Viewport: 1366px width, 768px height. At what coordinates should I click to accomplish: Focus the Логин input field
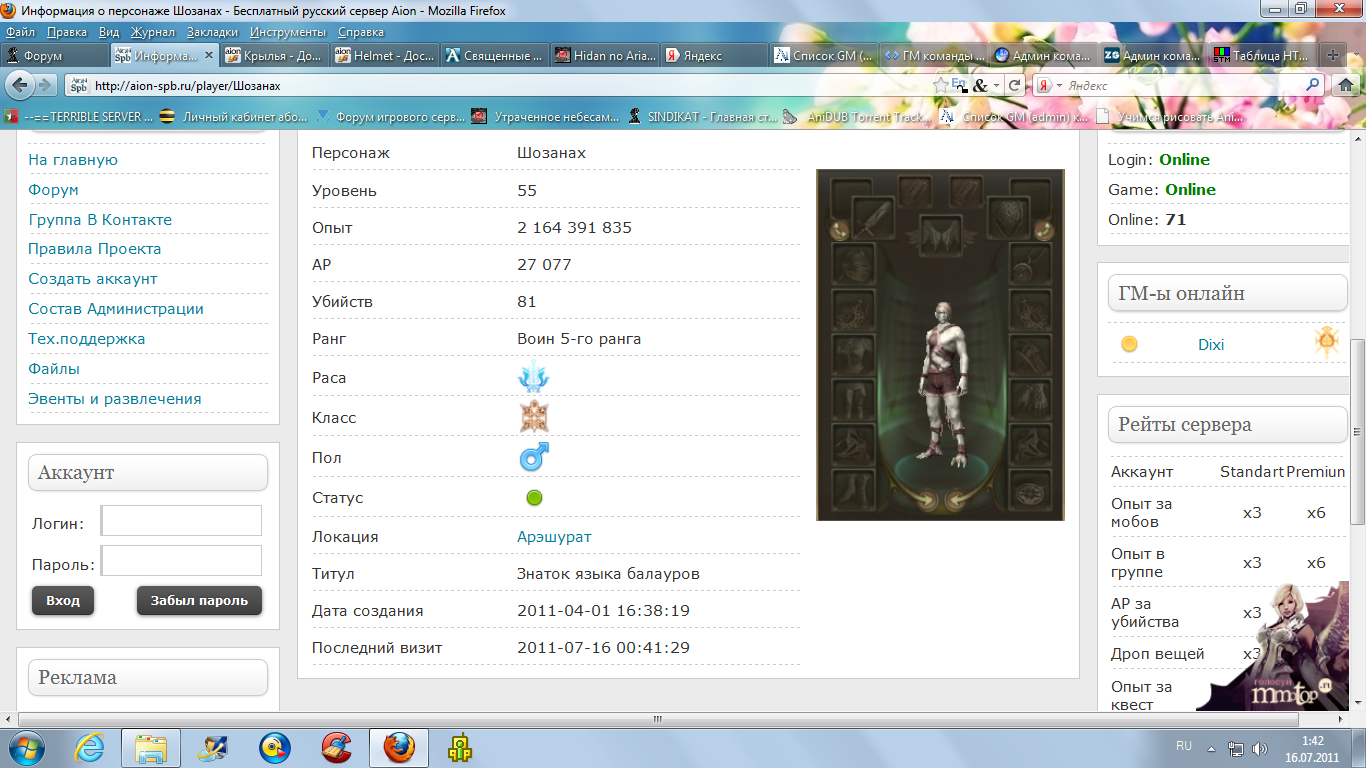click(x=181, y=521)
